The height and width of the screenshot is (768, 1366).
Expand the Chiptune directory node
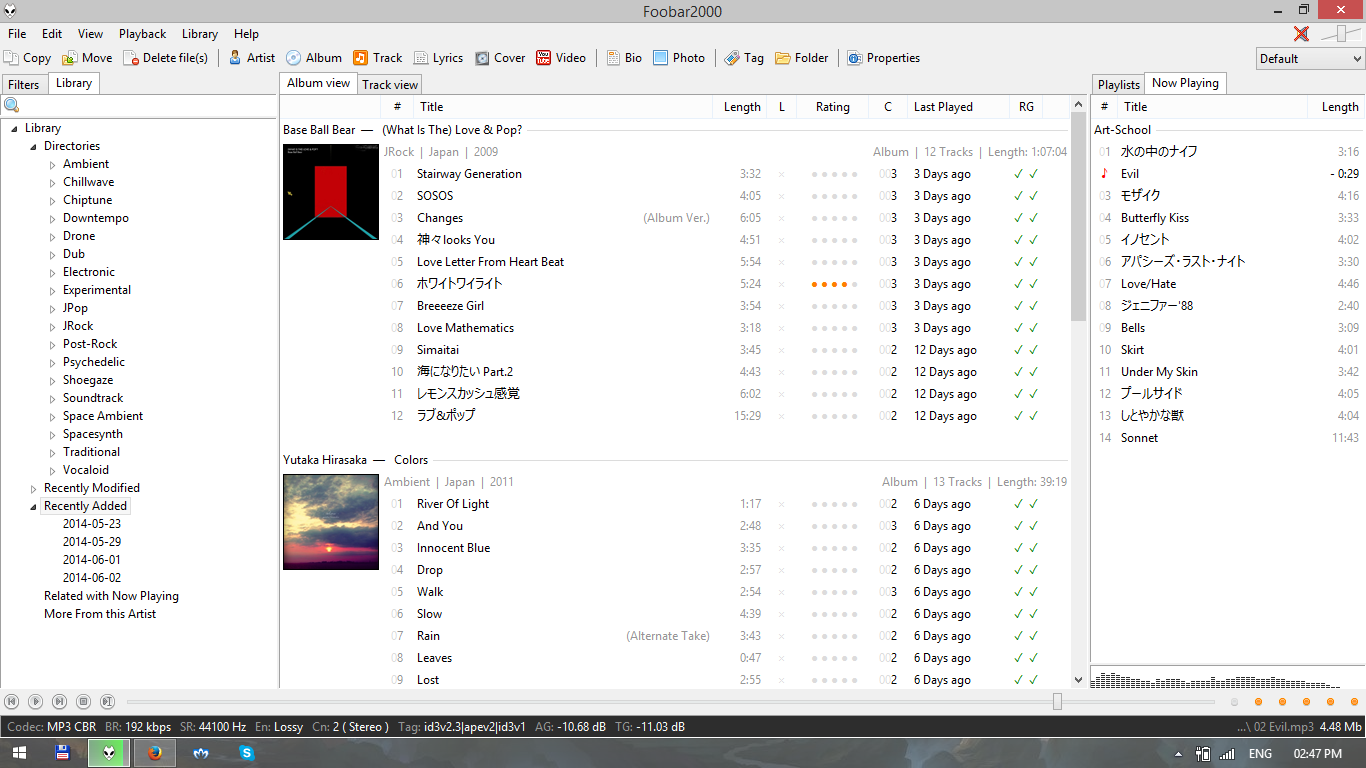coord(53,200)
